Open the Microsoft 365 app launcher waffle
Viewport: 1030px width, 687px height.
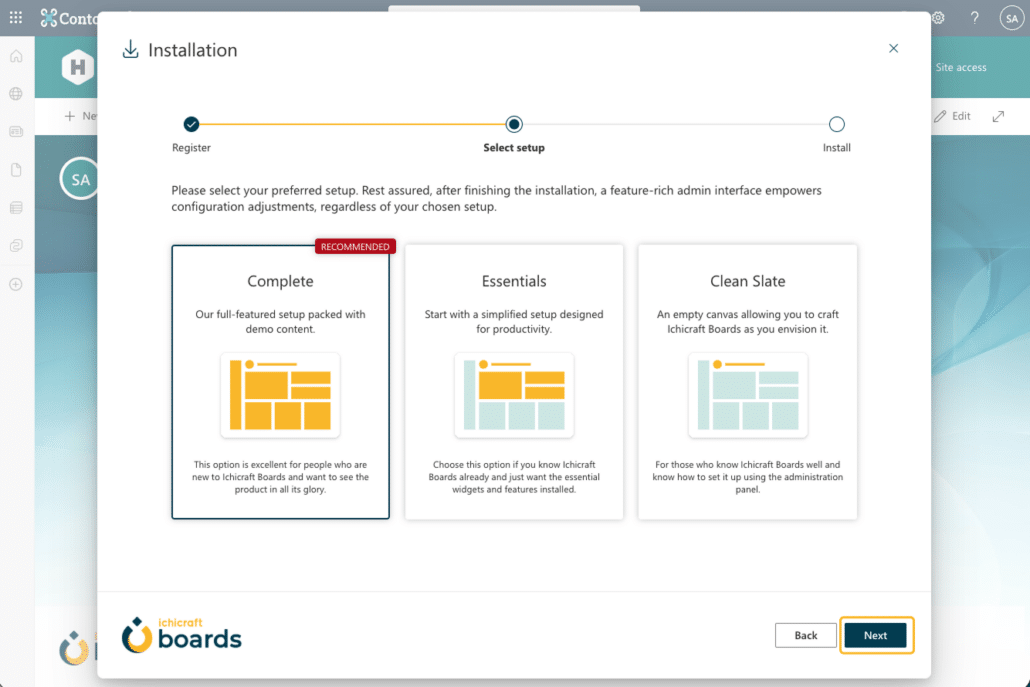coord(16,18)
